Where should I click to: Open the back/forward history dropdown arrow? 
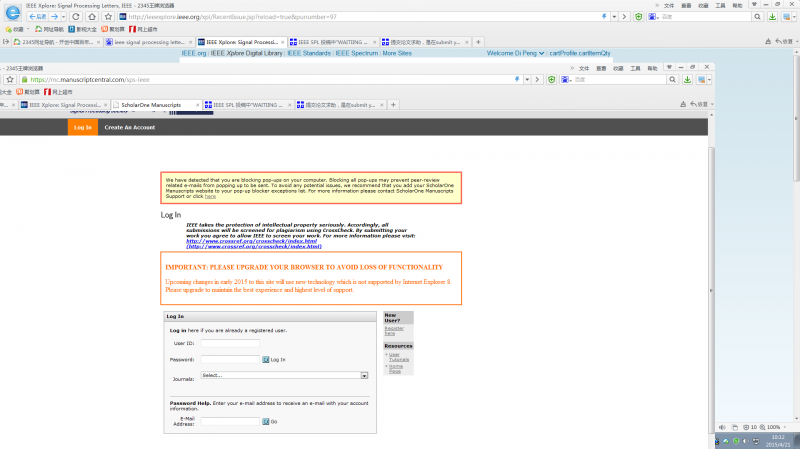(63, 17)
